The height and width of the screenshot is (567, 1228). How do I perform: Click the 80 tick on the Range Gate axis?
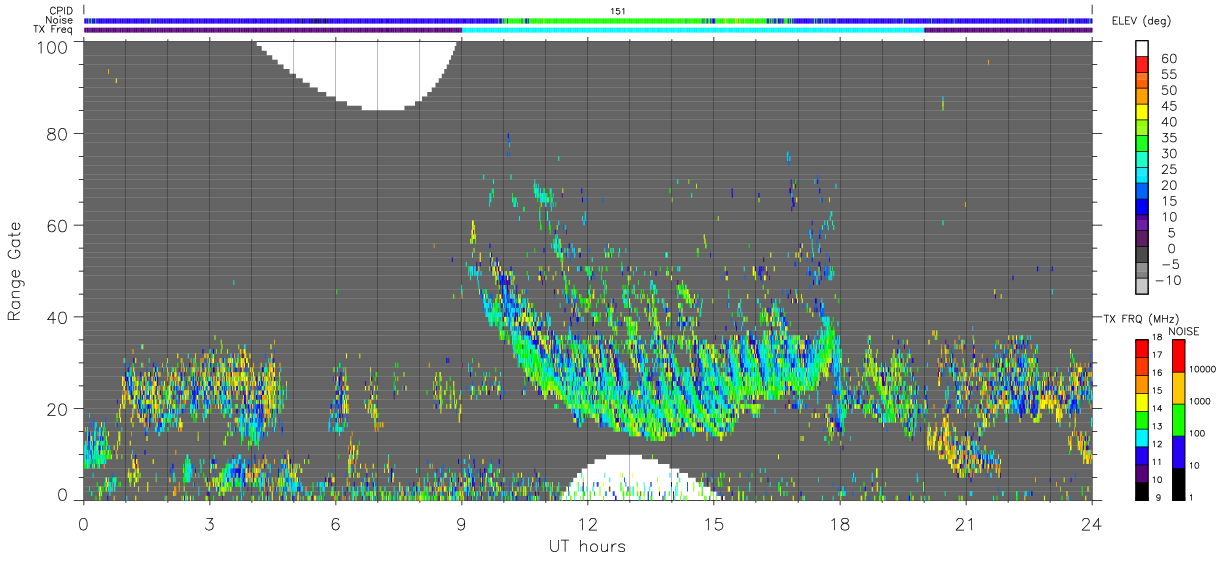point(56,133)
